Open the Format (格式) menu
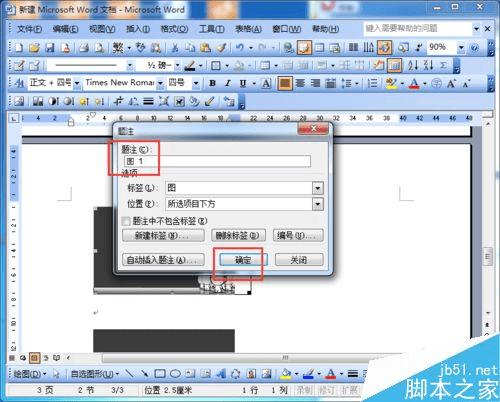This screenshot has height=402, width=500. [x=174, y=29]
